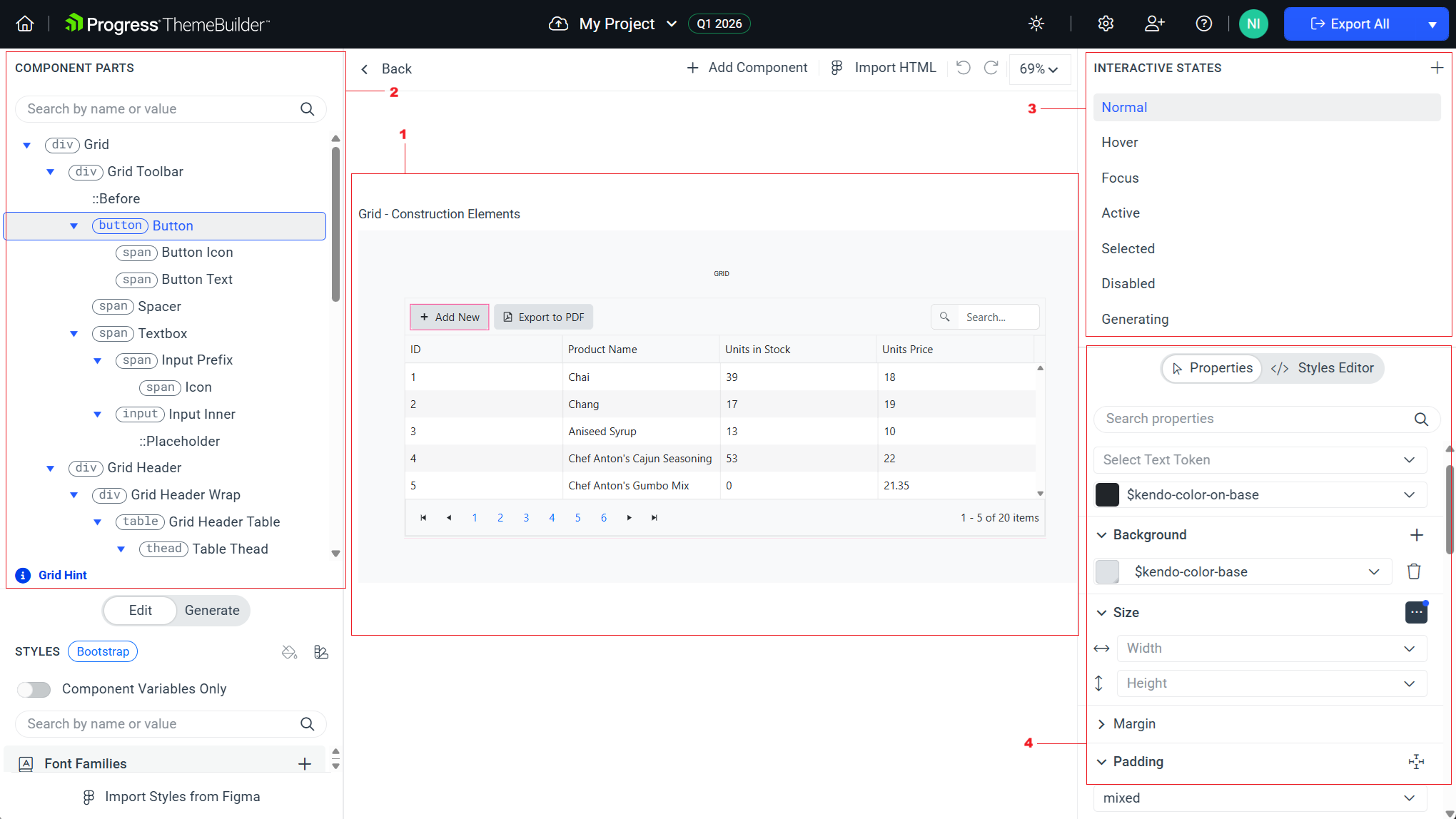Select the Hover interactive state

1119,142
